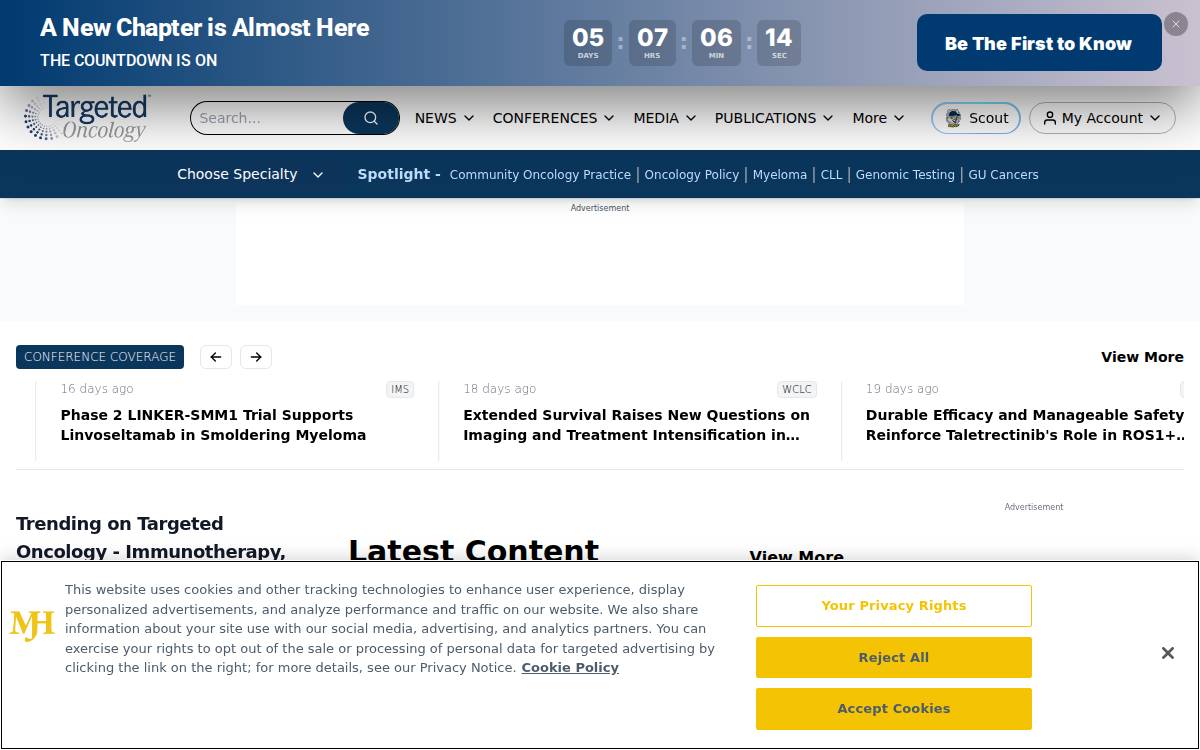Click the CONFERENCE COVERAGE label

(100, 357)
